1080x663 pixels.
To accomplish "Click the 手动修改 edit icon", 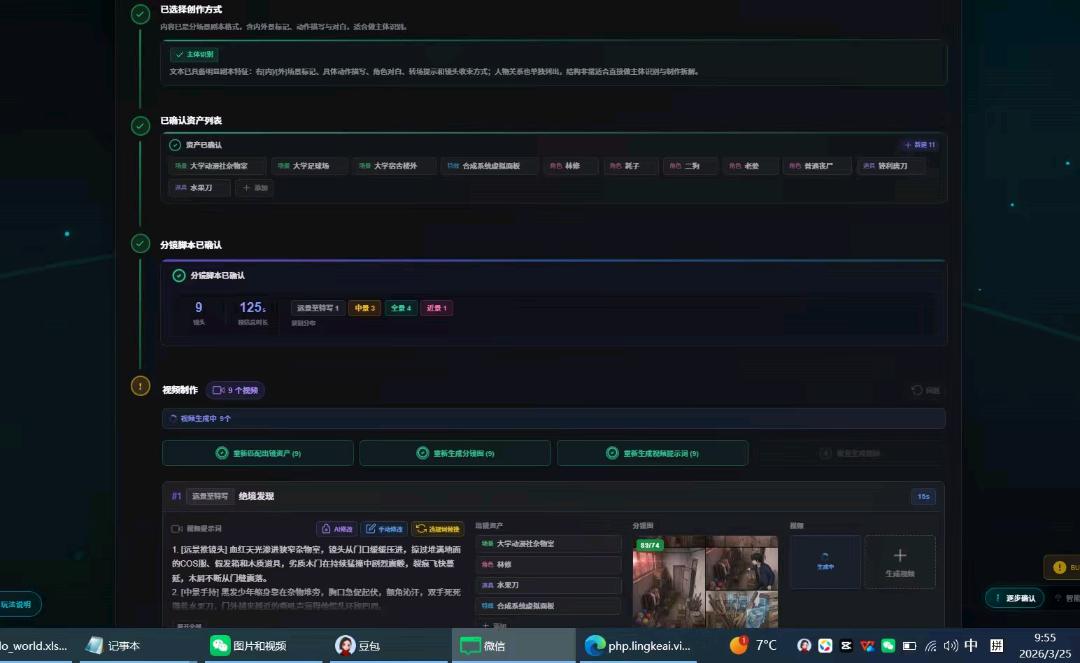I will (x=370, y=528).
